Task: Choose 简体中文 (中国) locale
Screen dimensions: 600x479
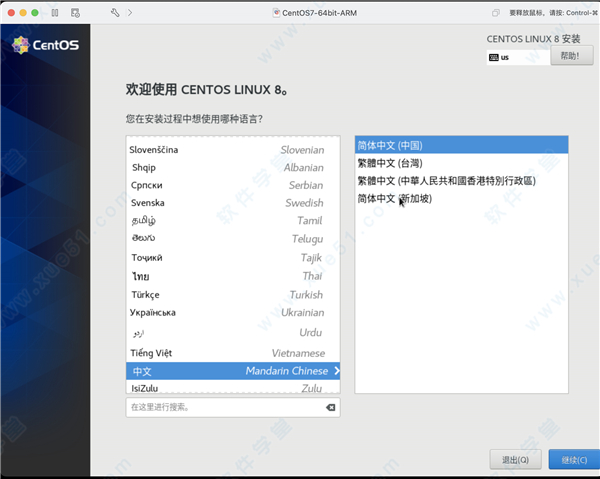Action: click(x=461, y=145)
